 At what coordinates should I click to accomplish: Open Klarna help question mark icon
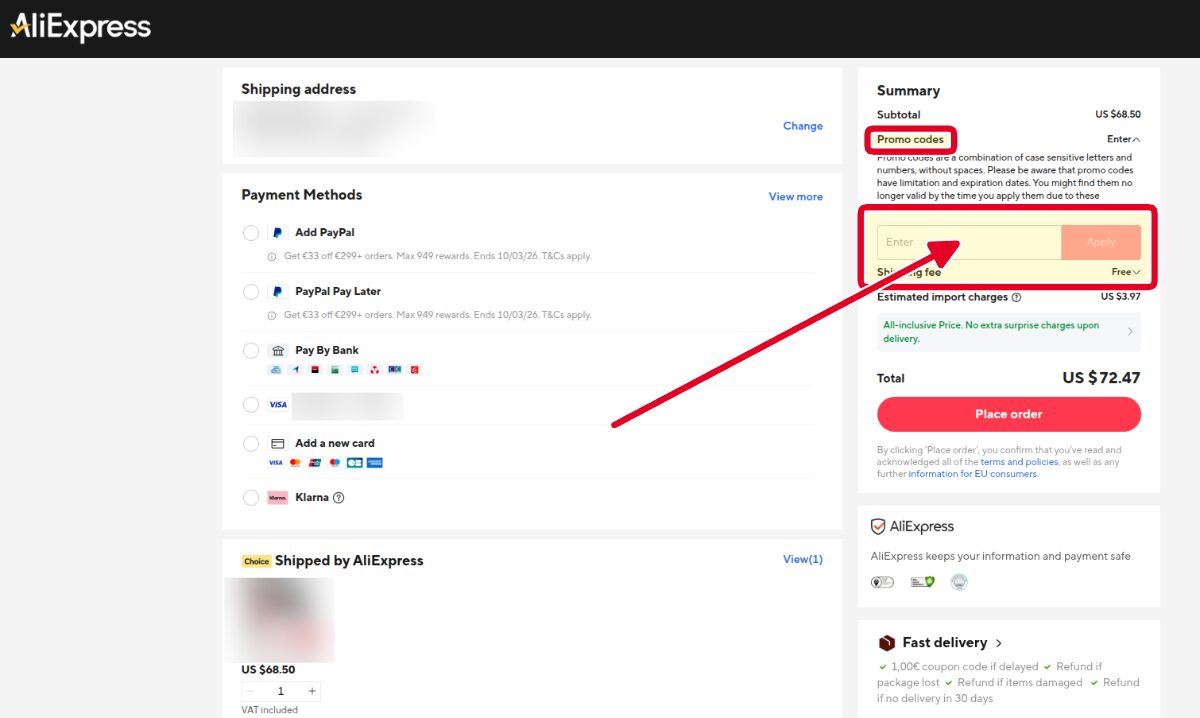338,498
